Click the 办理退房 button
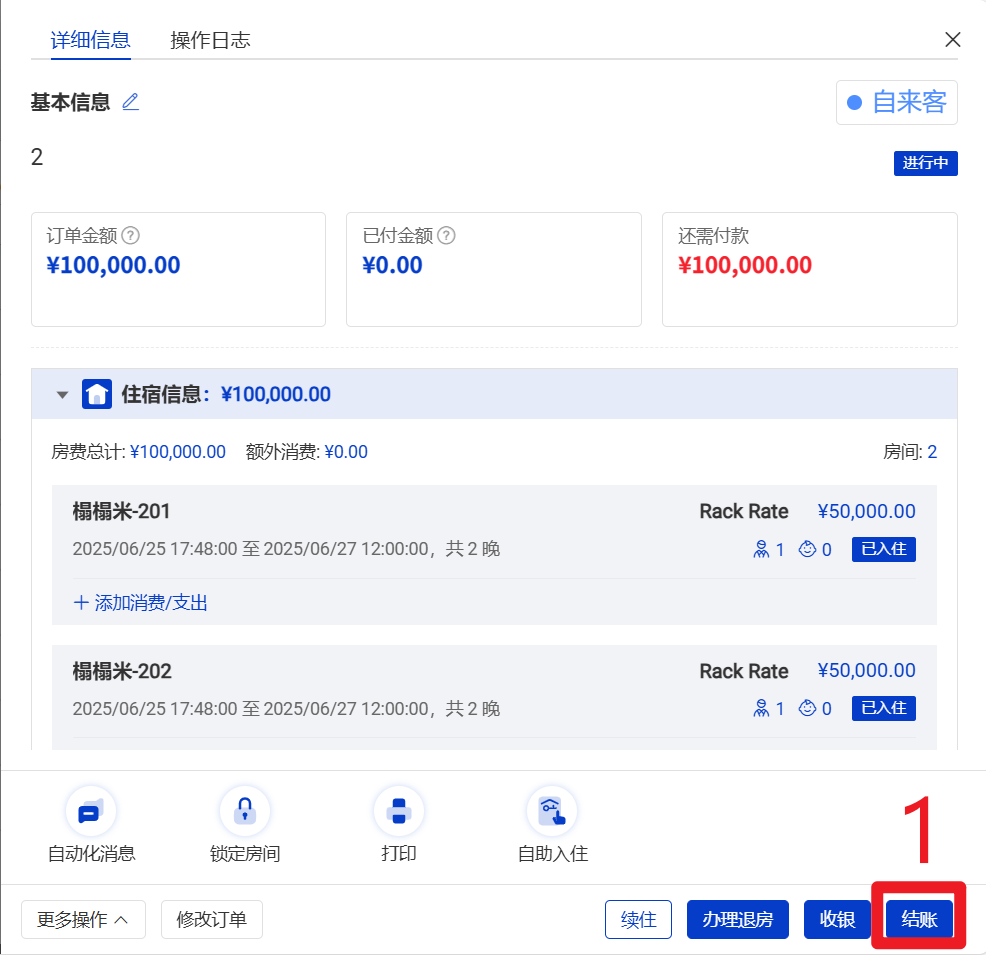 (737, 919)
